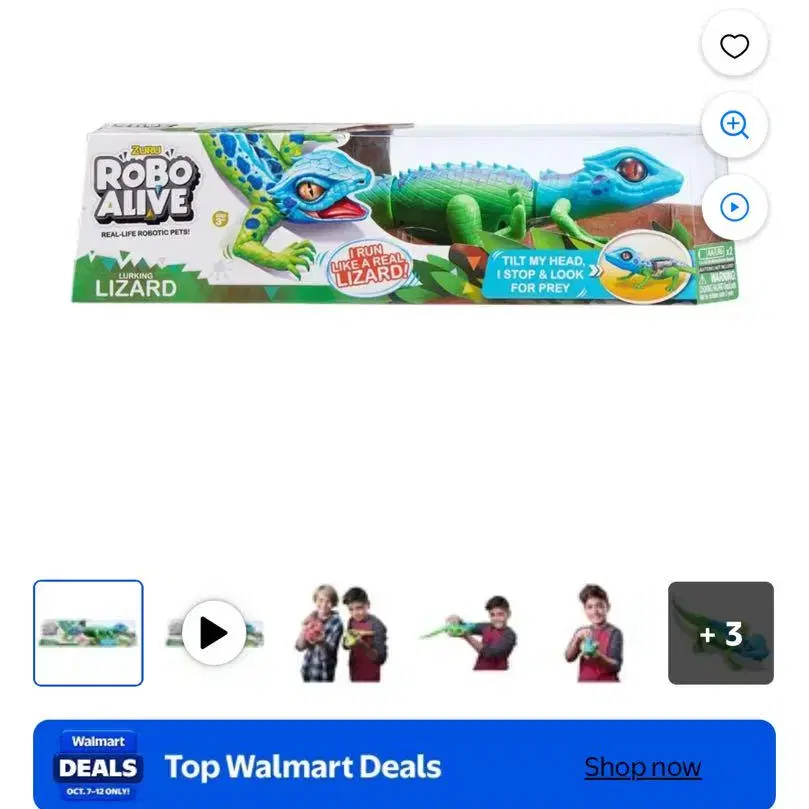This screenshot has width=809, height=809.
Task: View the thumbnail of boy extending green lizard
Action: click(468, 633)
